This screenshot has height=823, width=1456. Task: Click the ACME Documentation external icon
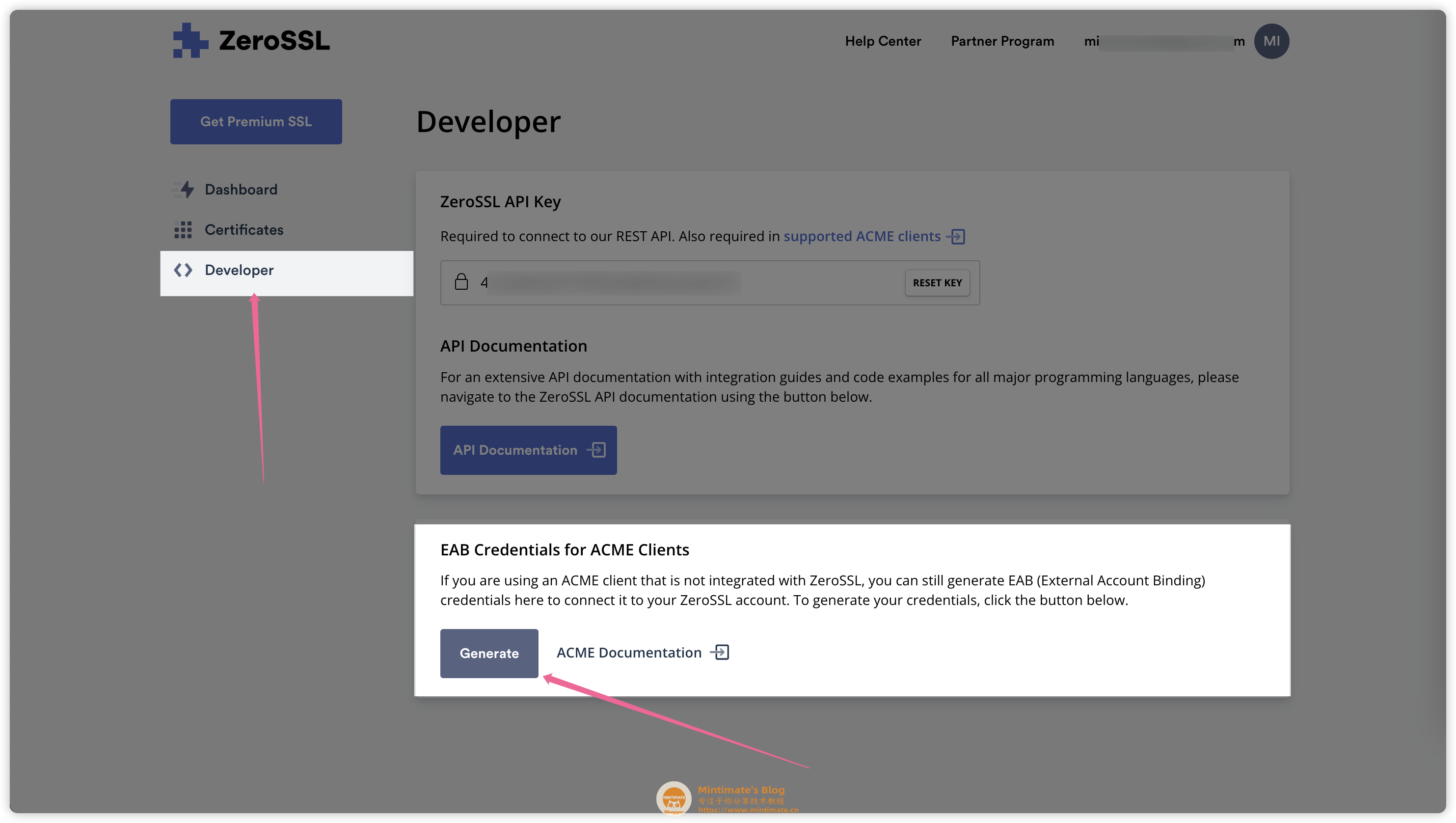click(x=720, y=652)
